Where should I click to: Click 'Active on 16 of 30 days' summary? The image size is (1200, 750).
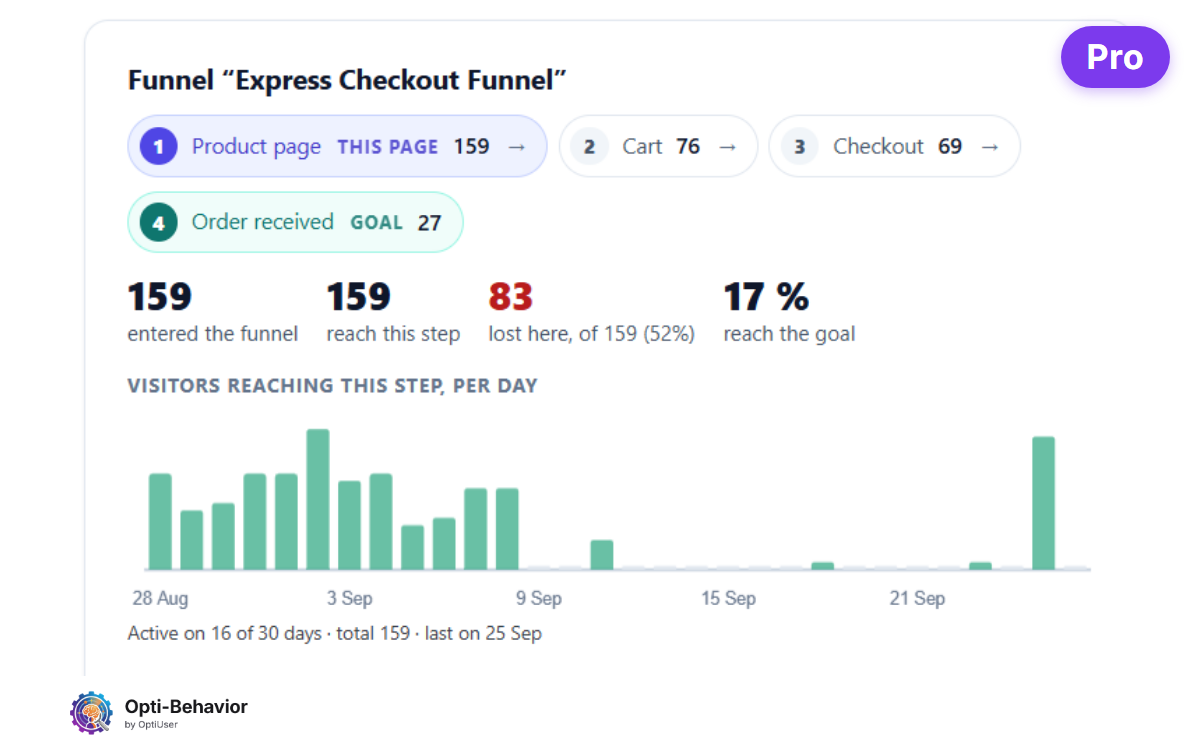(225, 634)
